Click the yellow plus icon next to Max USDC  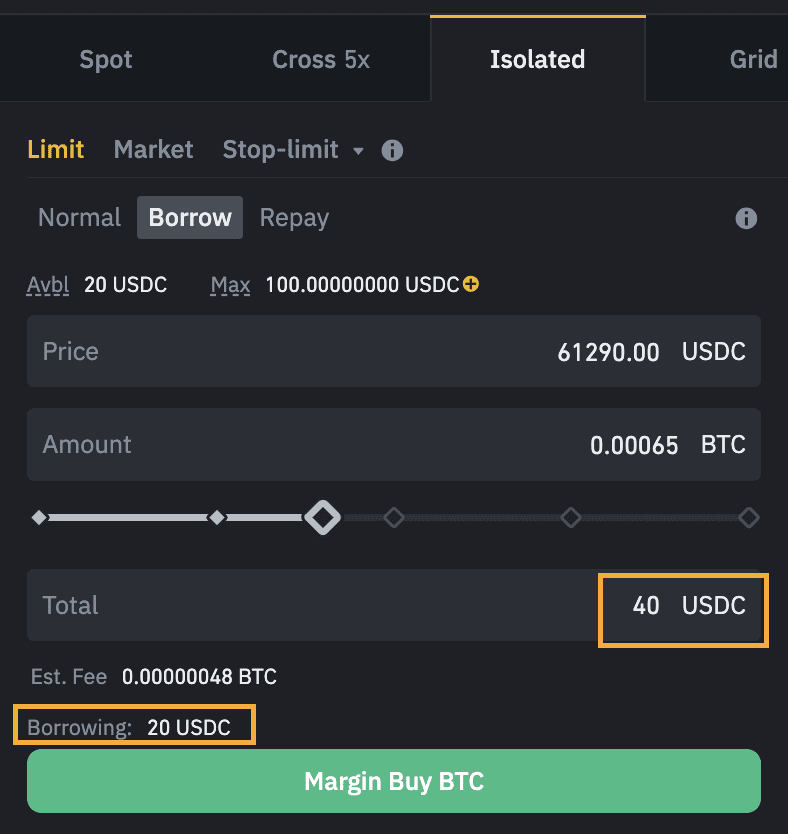tap(471, 285)
